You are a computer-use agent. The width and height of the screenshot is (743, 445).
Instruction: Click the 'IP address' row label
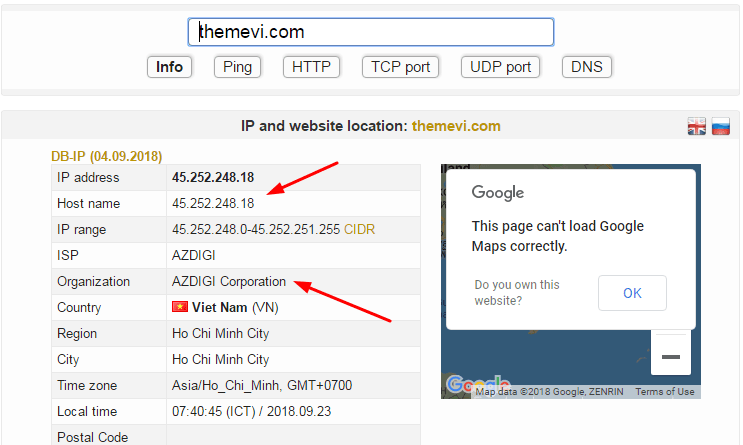click(x=88, y=177)
